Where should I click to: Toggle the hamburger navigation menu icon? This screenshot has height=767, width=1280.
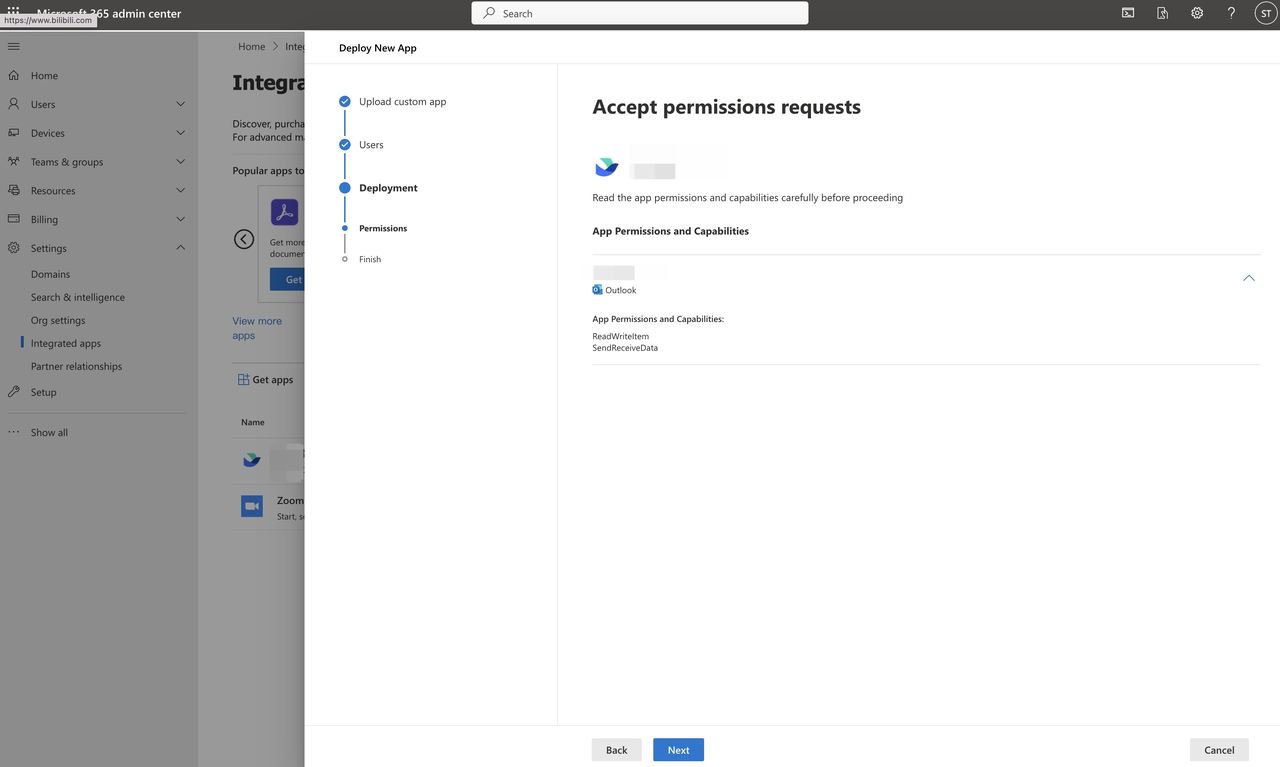tap(14, 46)
